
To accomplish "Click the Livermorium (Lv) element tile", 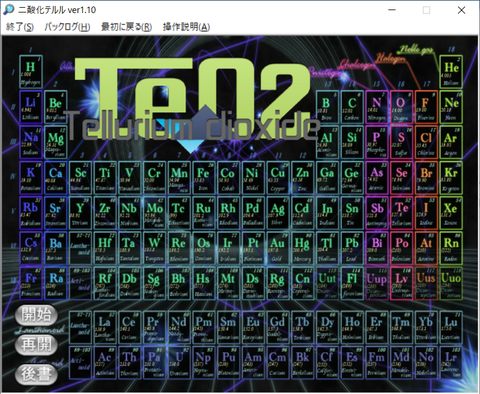I will [x=401, y=284].
